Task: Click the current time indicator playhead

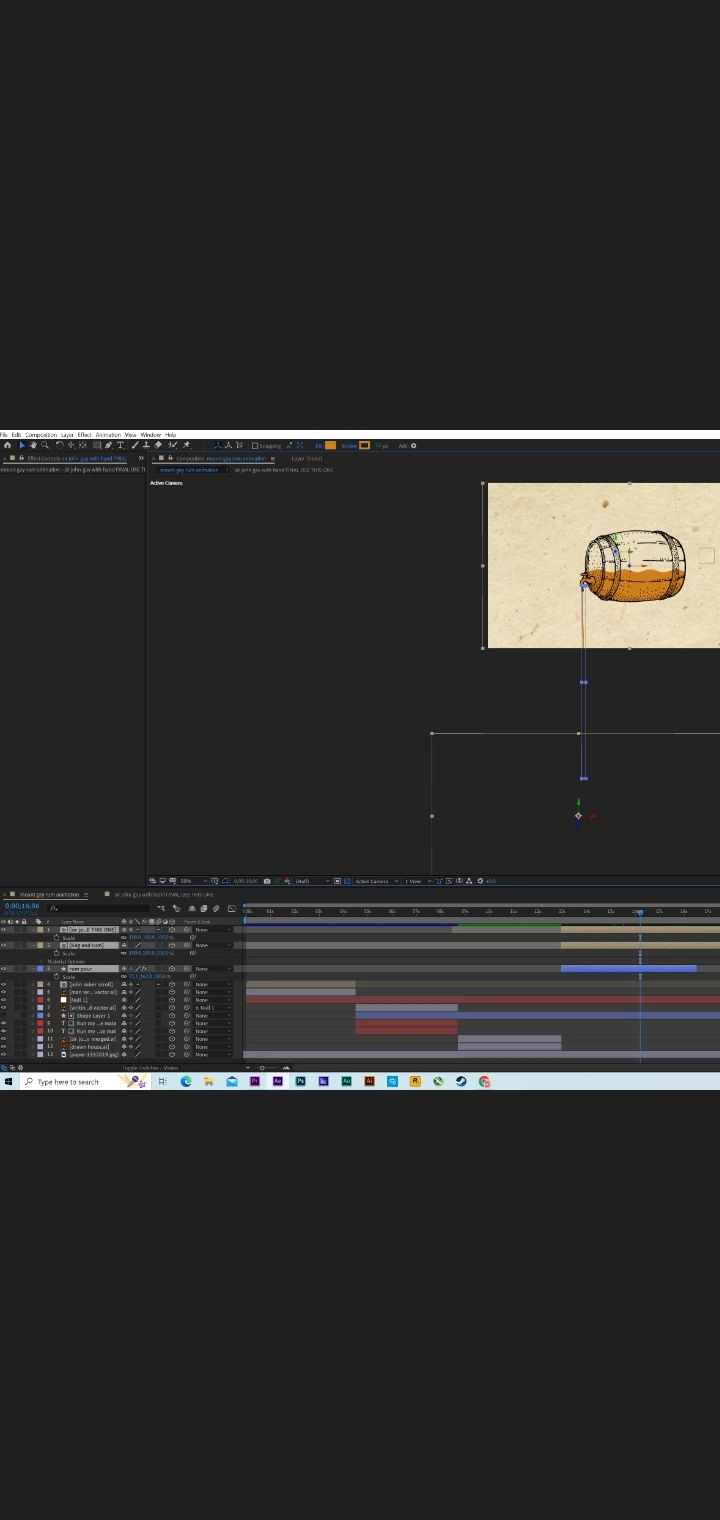Action: coord(640,911)
